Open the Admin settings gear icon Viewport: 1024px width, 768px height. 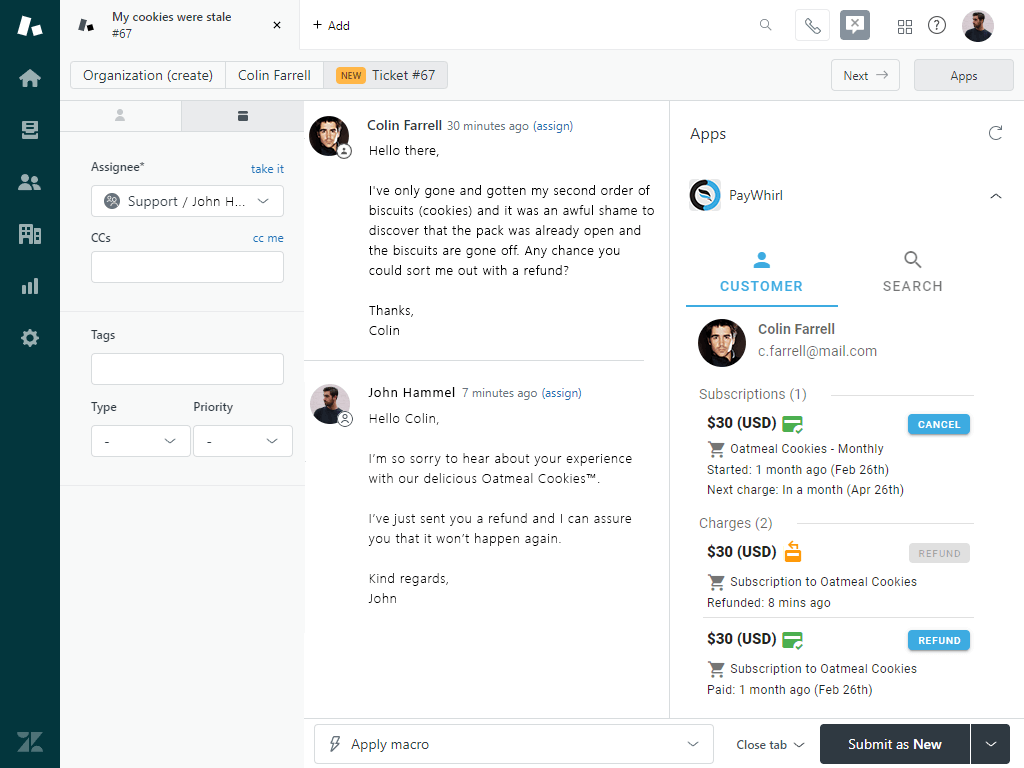30,338
